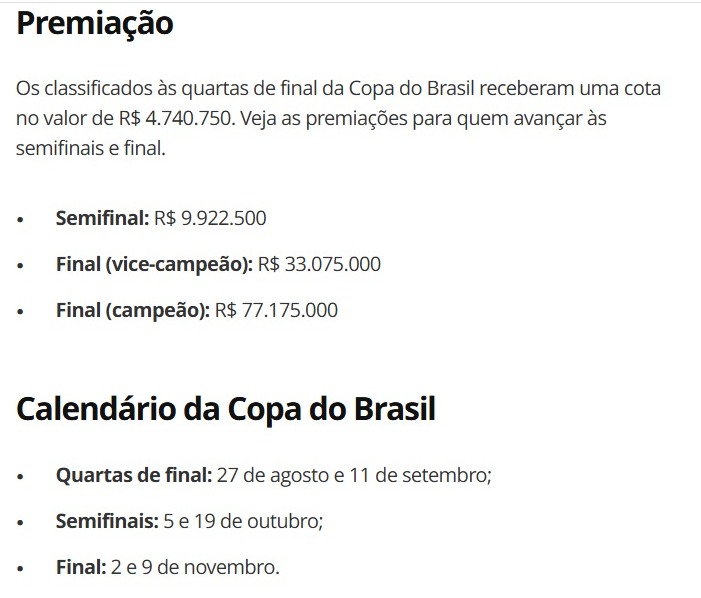Click the Final calendar label
The height and width of the screenshot is (598, 701).
pyautogui.click(x=81, y=567)
